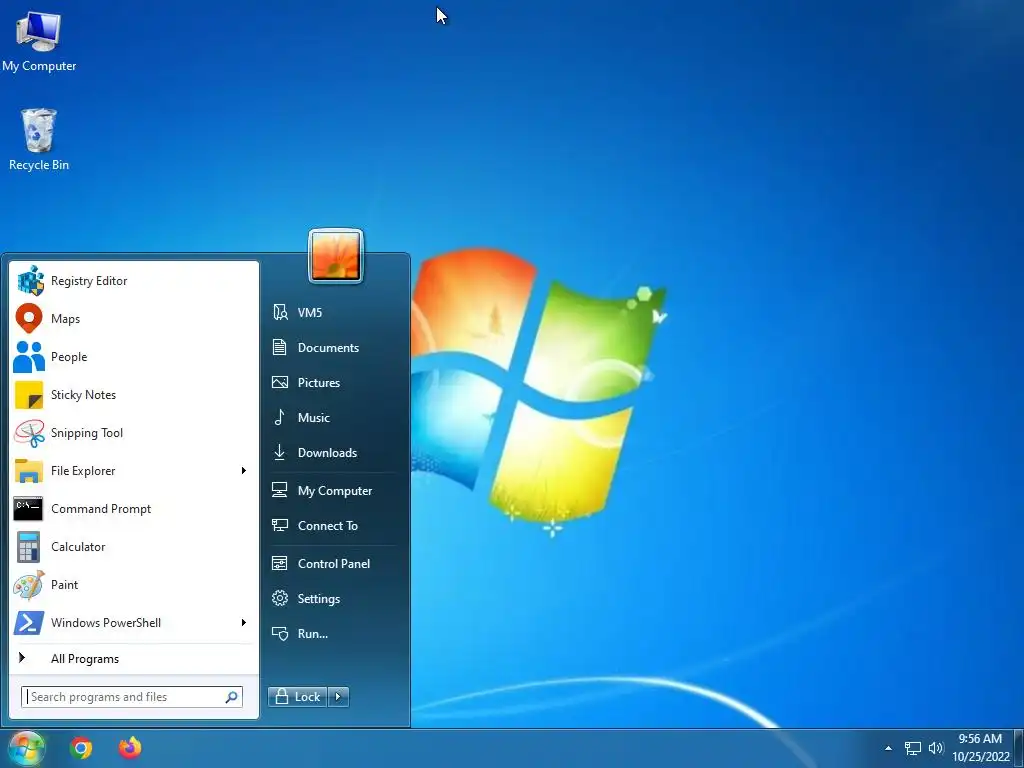This screenshot has width=1024, height=768.
Task: Click the "Snipping Tool" label
Action: pos(87,433)
